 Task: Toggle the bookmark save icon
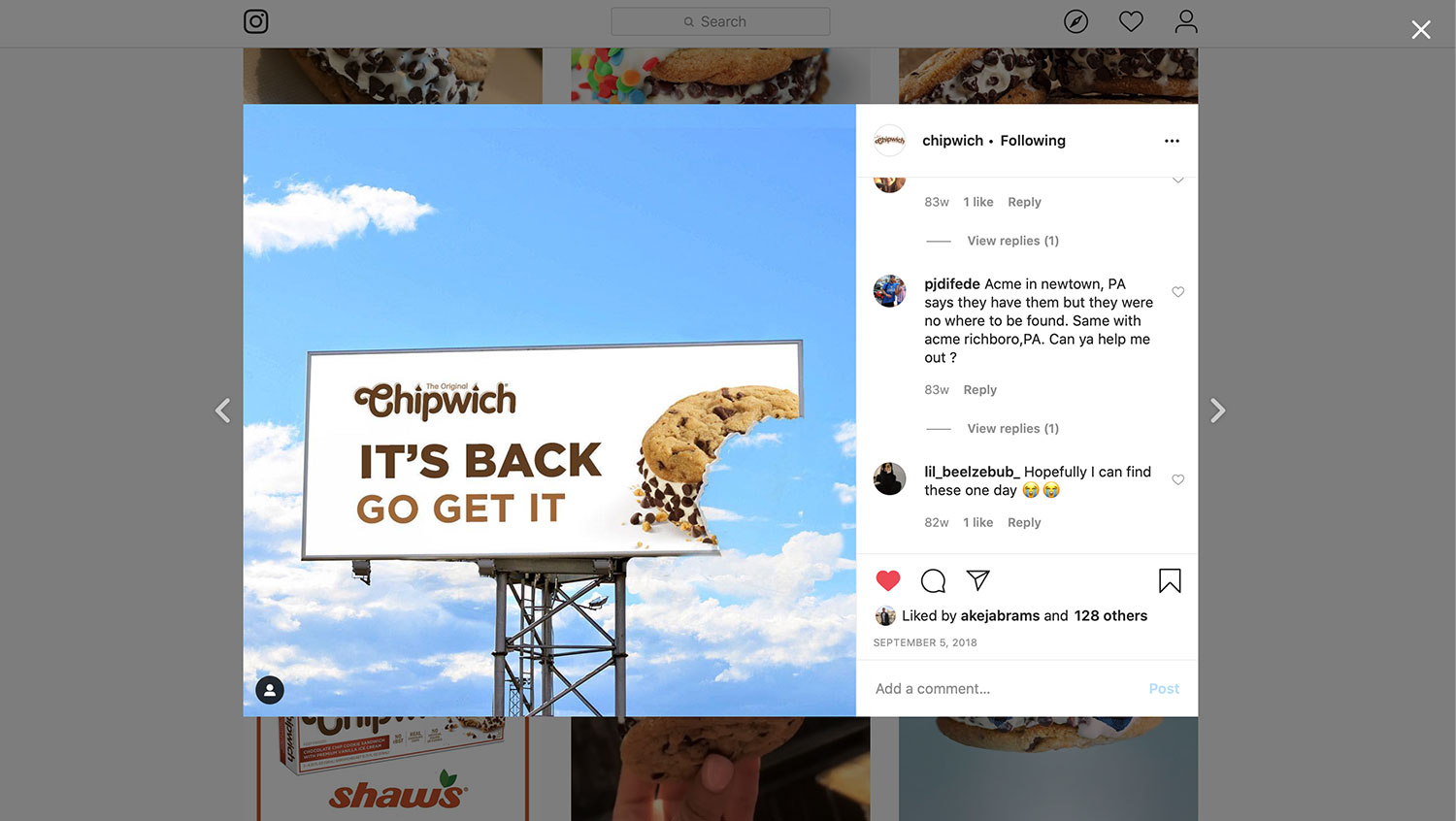point(1170,580)
